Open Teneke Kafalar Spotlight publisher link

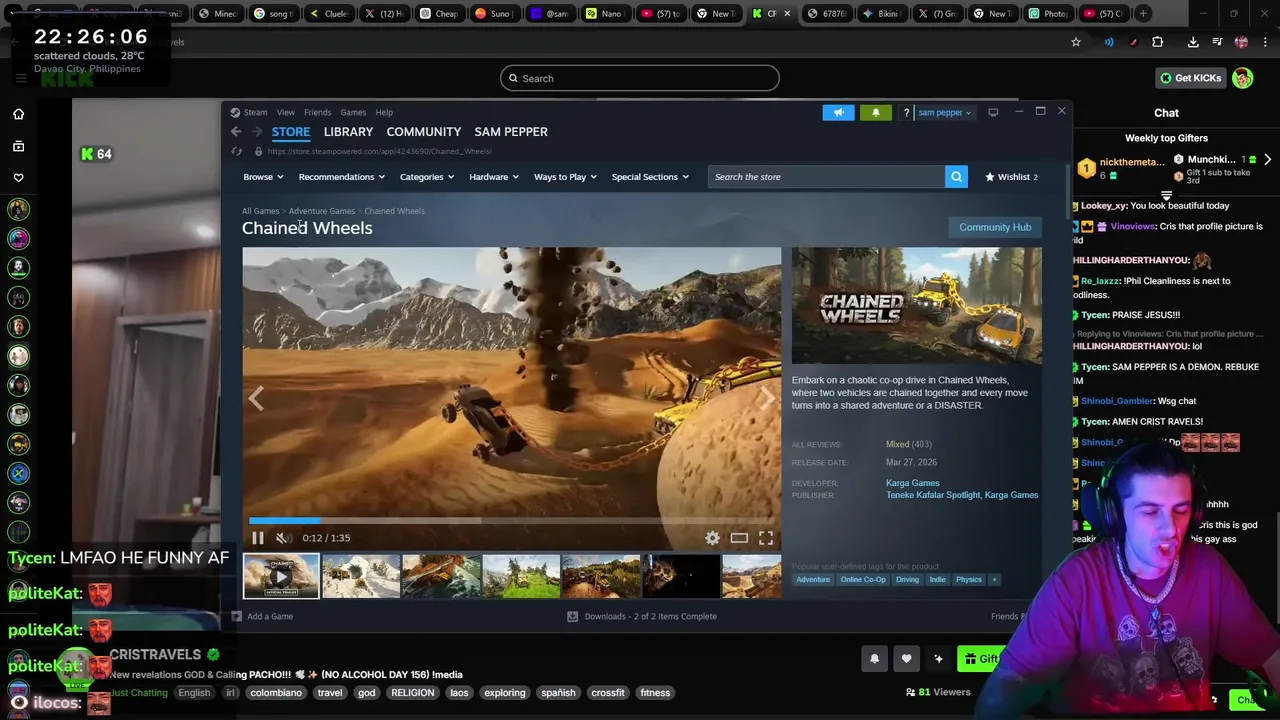(x=932, y=495)
